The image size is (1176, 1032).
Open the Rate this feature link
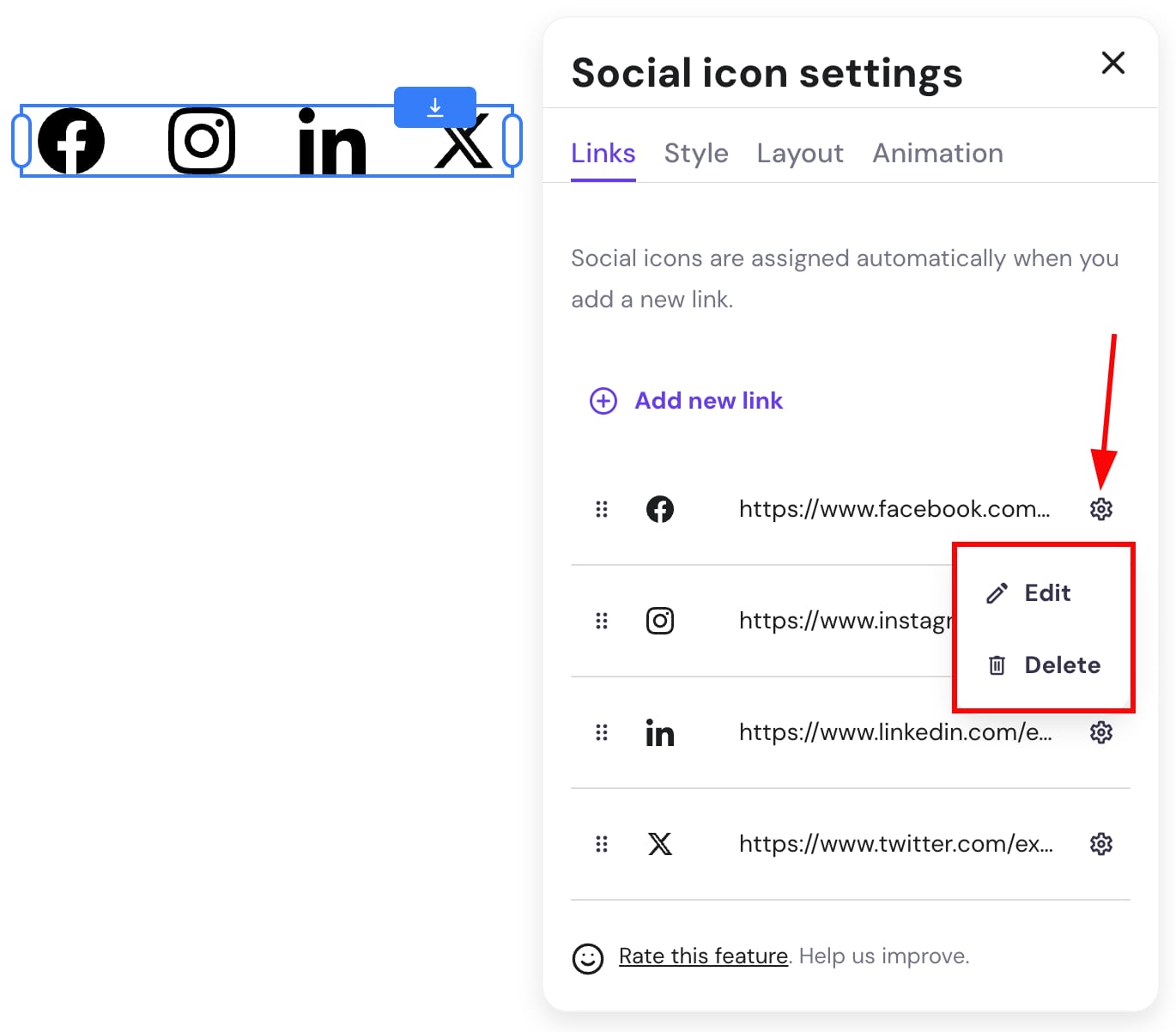pyautogui.click(x=703, y=956)
